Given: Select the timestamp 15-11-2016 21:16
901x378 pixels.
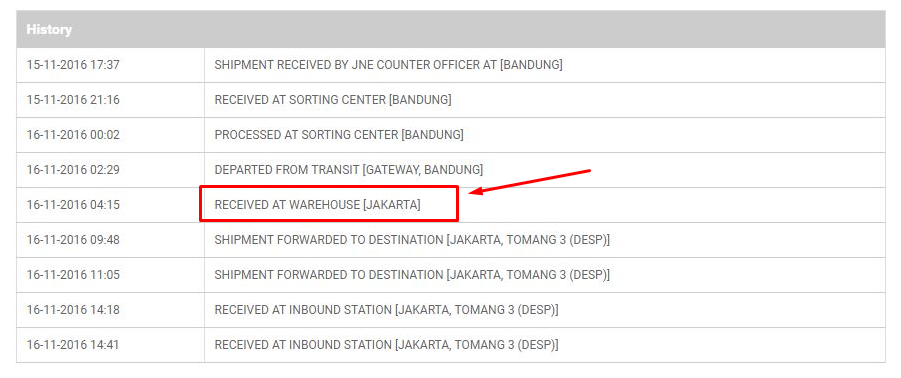Looking at the screenshot, I should click(x=73, y=100).
